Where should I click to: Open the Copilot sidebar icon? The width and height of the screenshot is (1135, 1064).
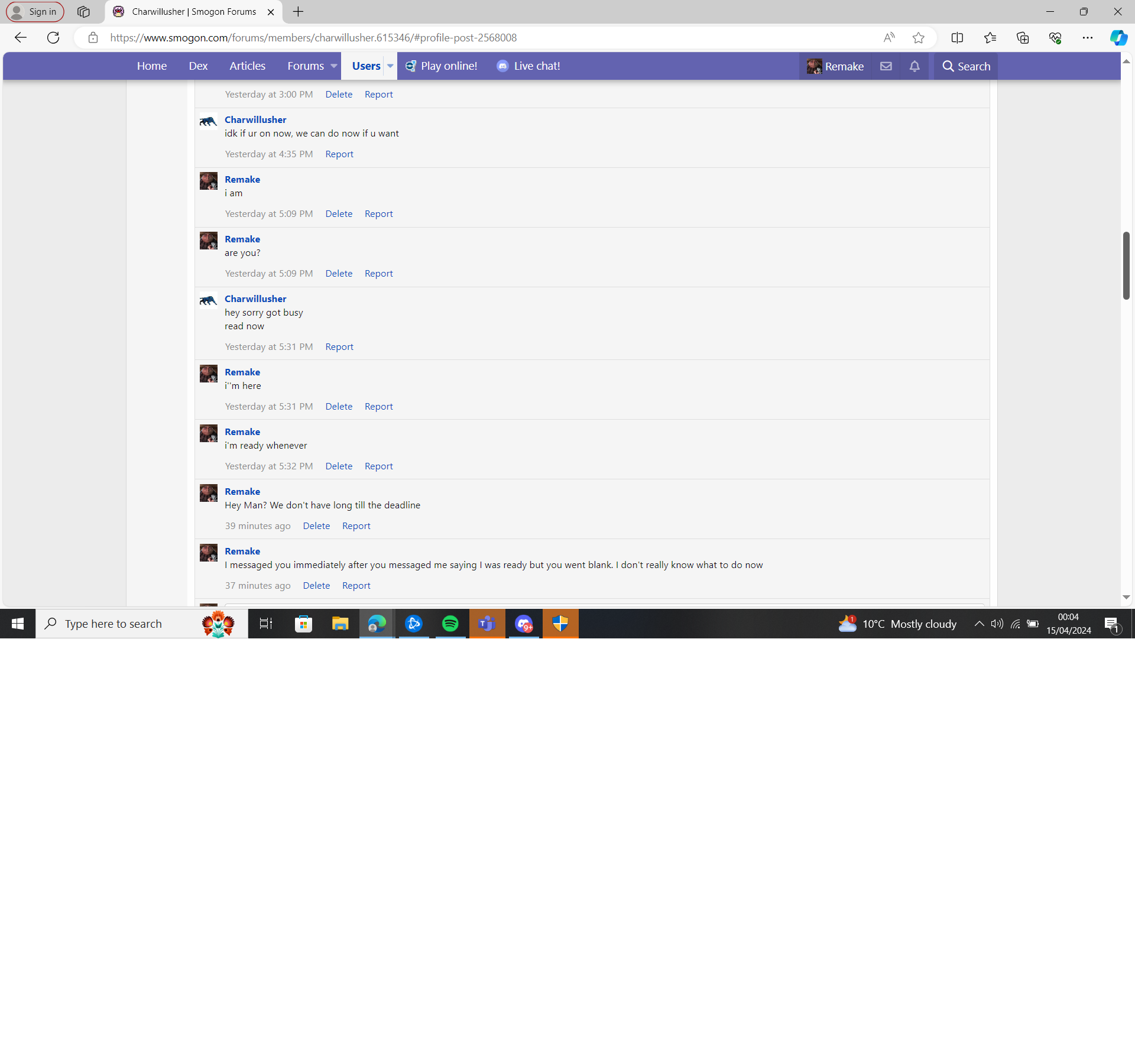click(1118, 38)
